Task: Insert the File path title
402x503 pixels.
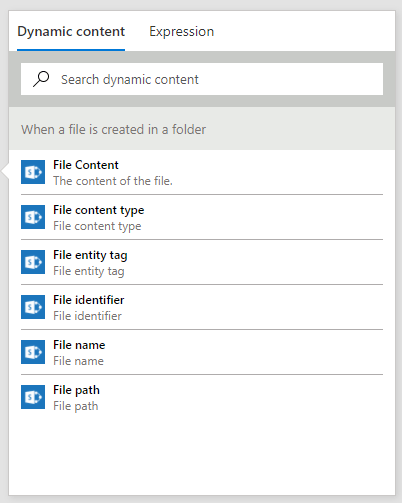Action: coord(76,390)
